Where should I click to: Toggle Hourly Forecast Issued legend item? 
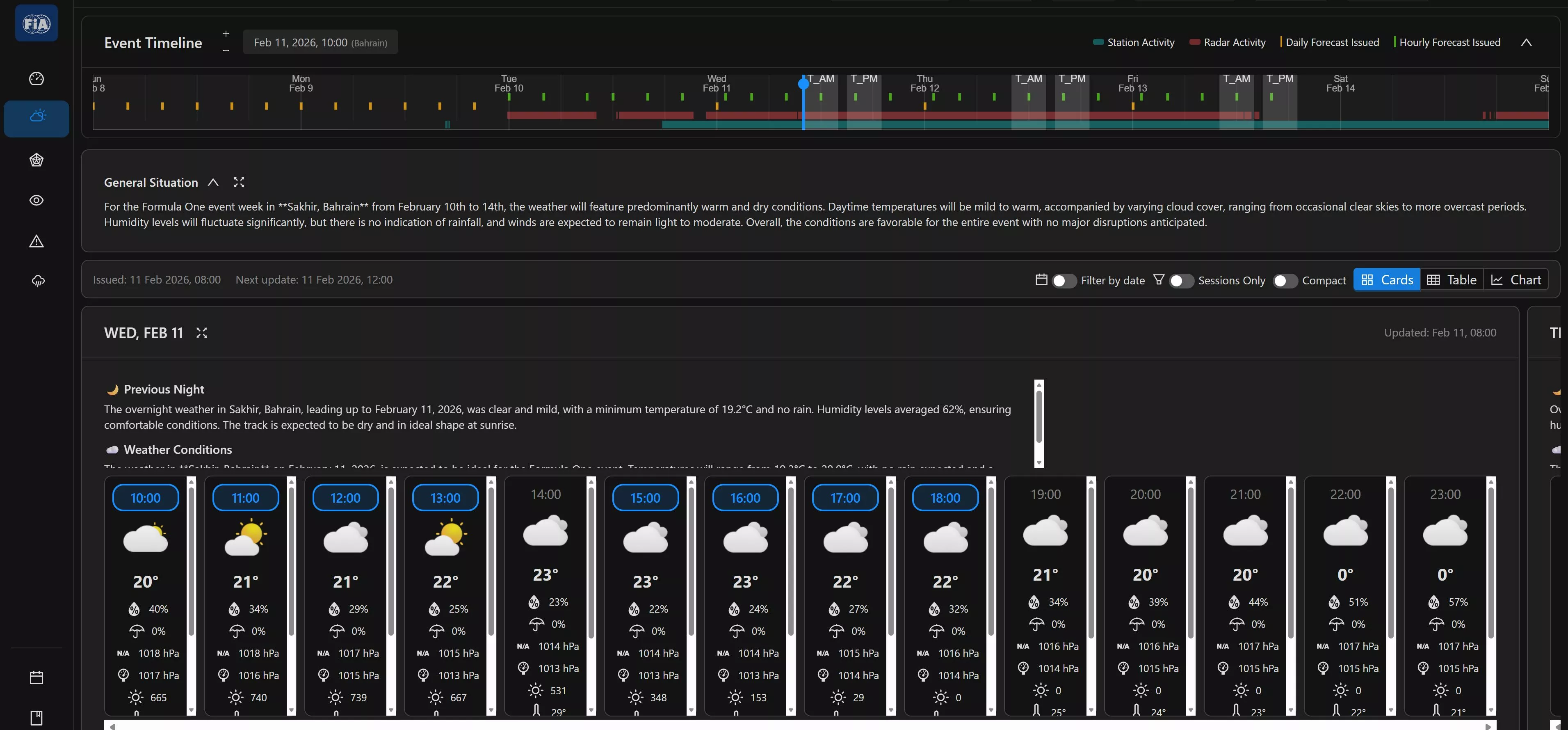[x=1447, y=42]
